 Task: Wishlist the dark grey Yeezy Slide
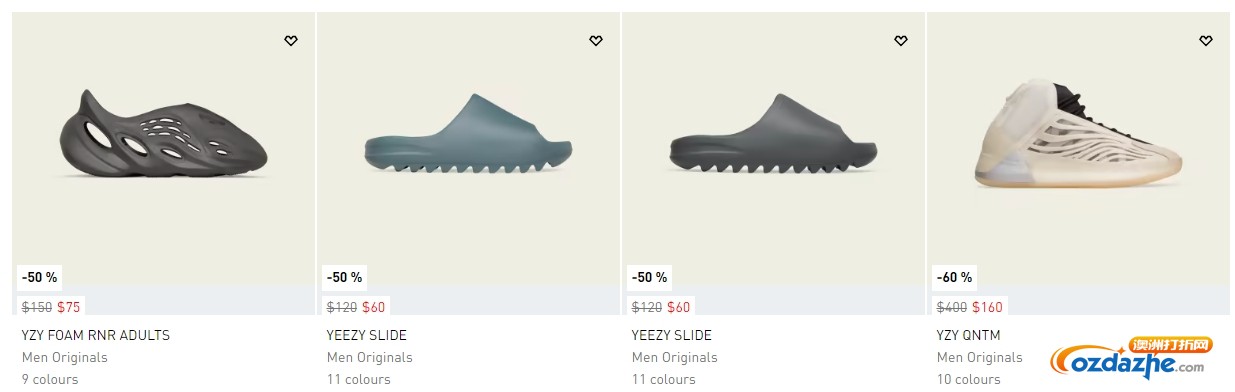coord(901,41)
